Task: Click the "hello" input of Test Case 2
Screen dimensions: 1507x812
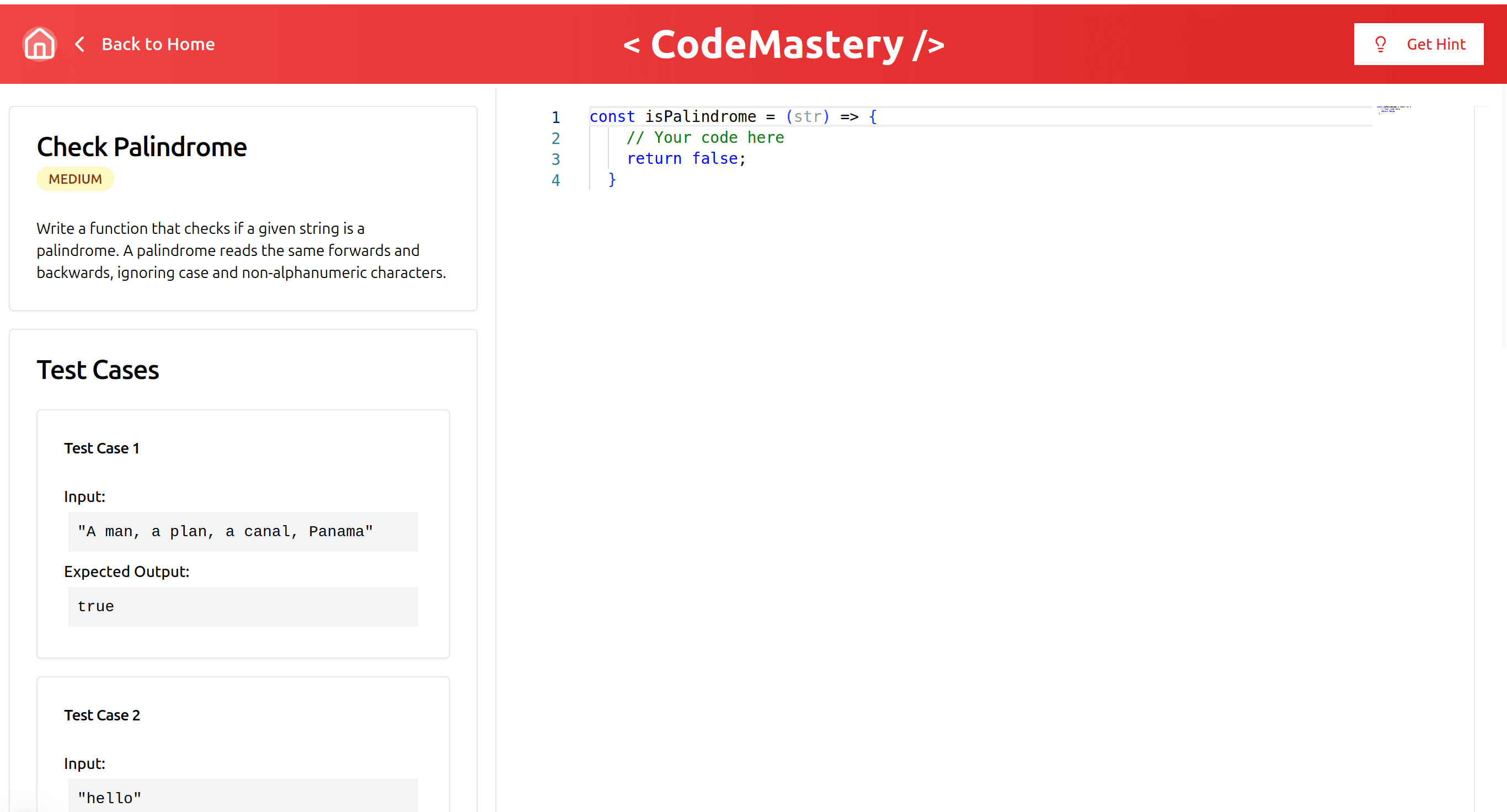Action: (x=109, y=797)
